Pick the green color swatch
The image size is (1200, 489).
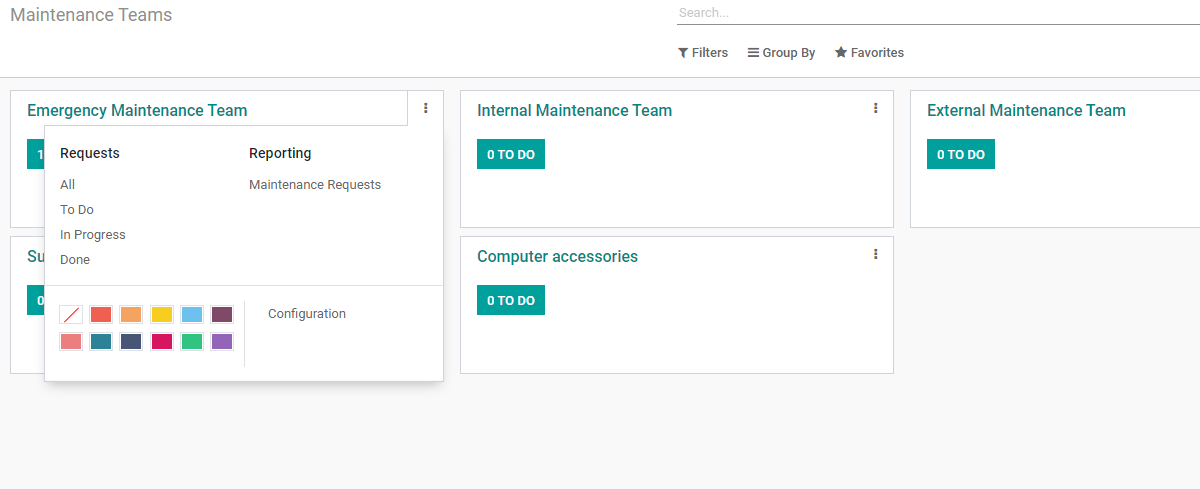[x=192, y=341]
